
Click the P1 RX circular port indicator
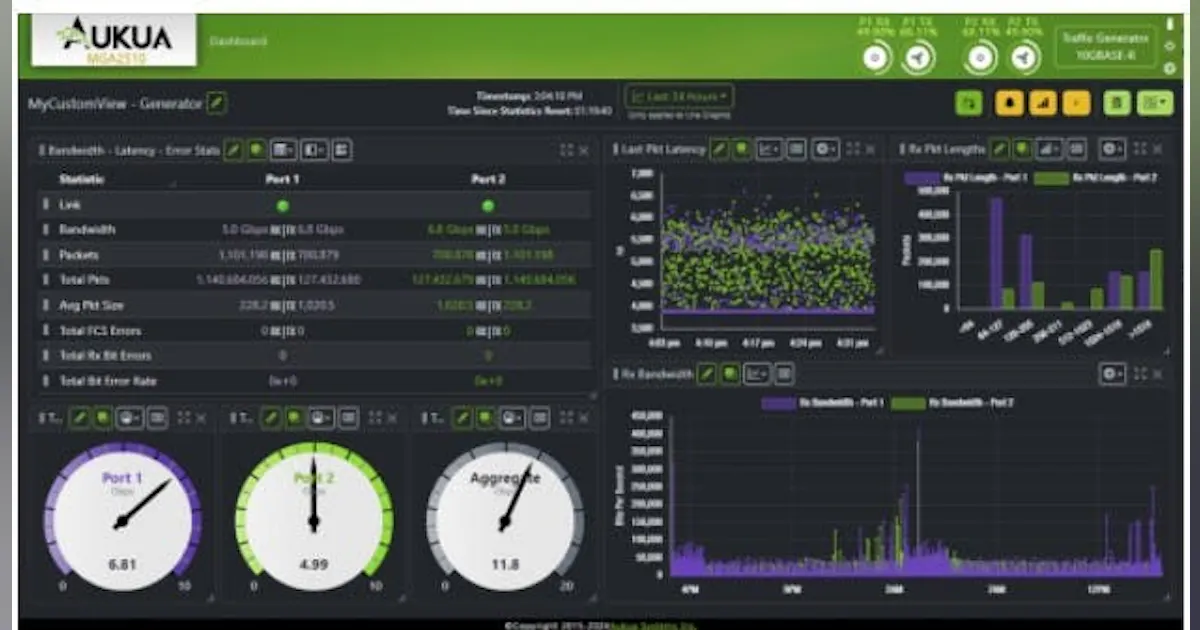tap(877, 59)
